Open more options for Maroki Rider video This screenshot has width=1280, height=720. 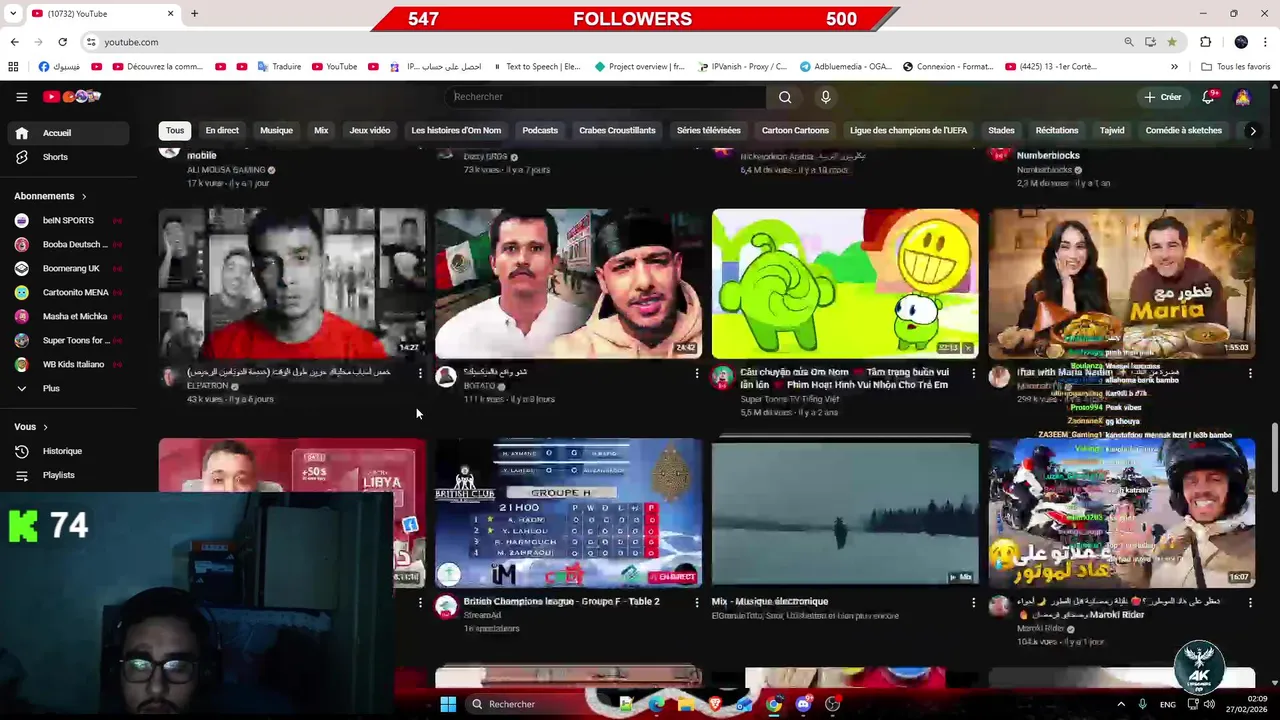[x=1250, y=603]
